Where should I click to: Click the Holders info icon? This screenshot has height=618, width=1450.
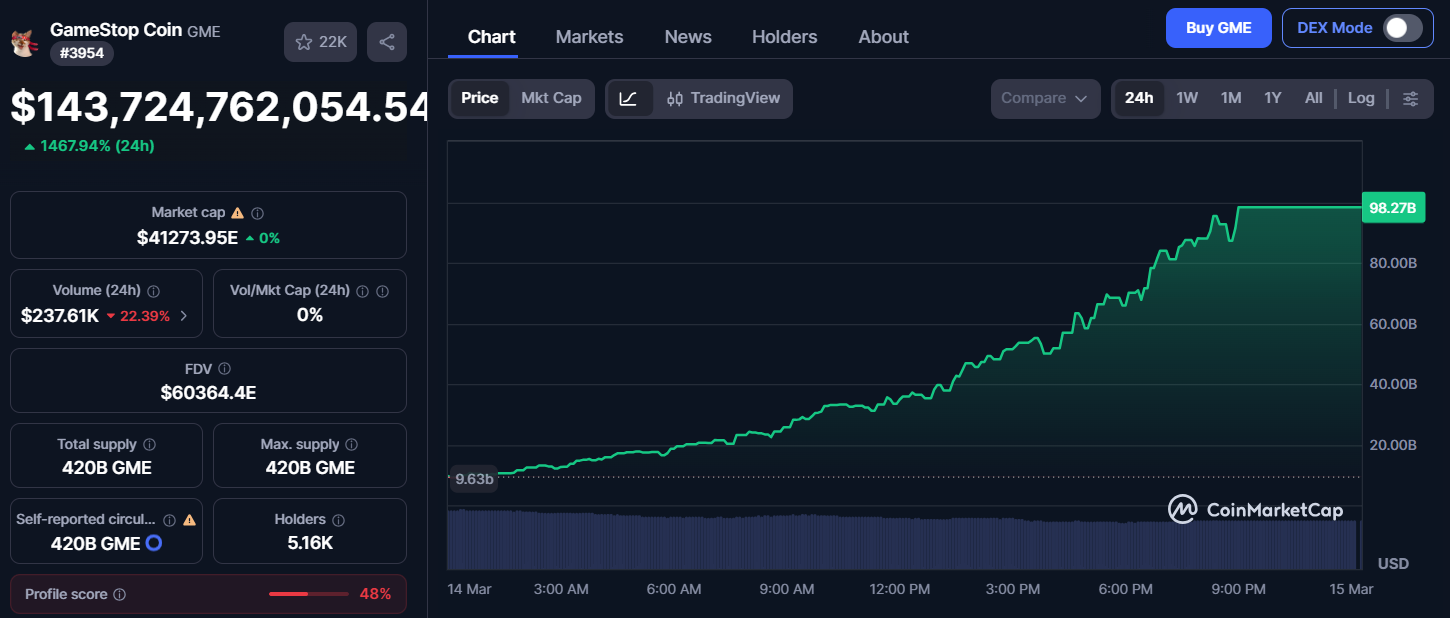[x=338, y=520]
